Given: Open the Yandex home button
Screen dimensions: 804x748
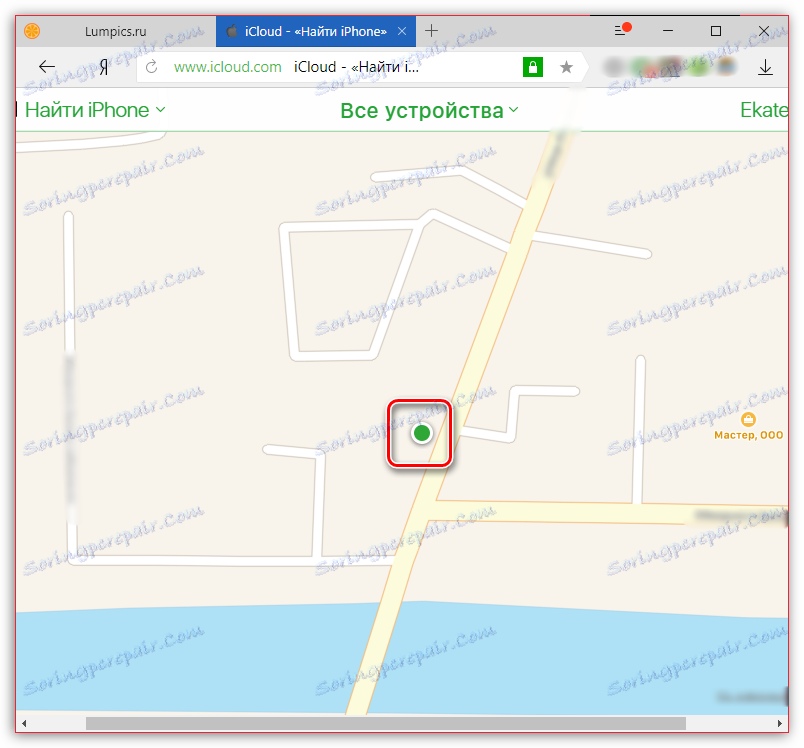Looking at the screenshot, I should point(103,67).
